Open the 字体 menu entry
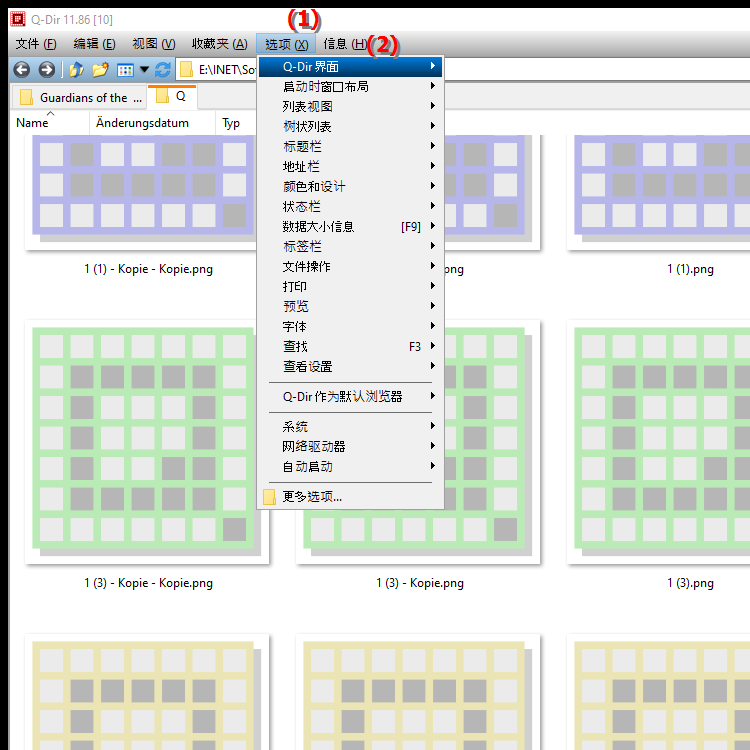This screenshot has width=750, height=750. tap(350, 327)
